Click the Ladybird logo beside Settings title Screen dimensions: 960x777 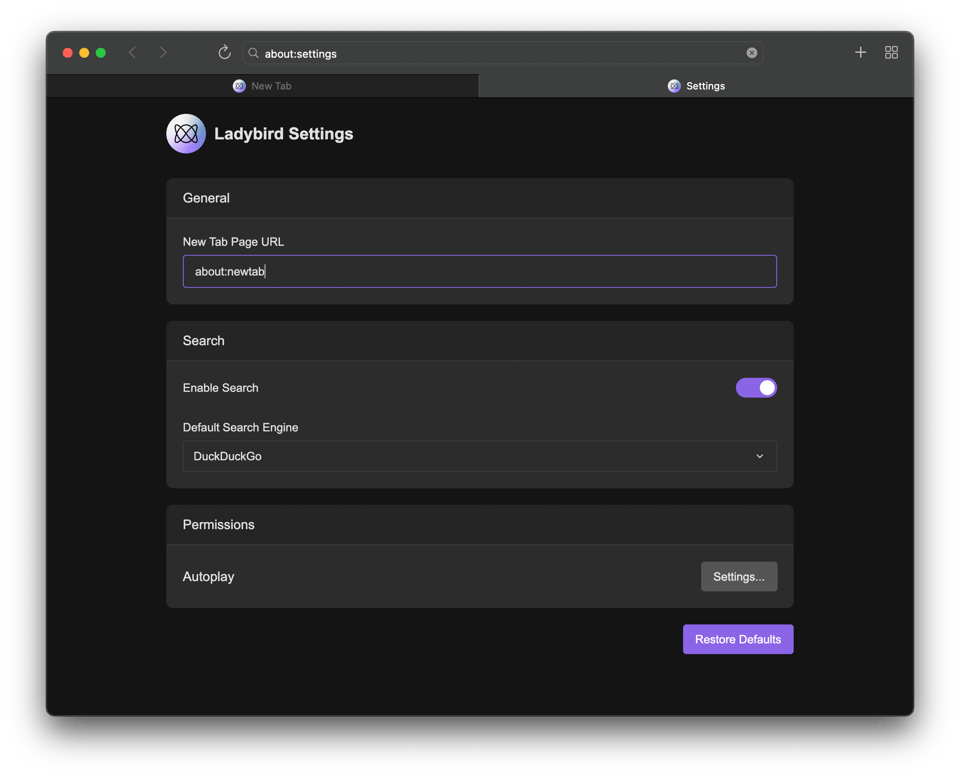click(x=186, y=134)
